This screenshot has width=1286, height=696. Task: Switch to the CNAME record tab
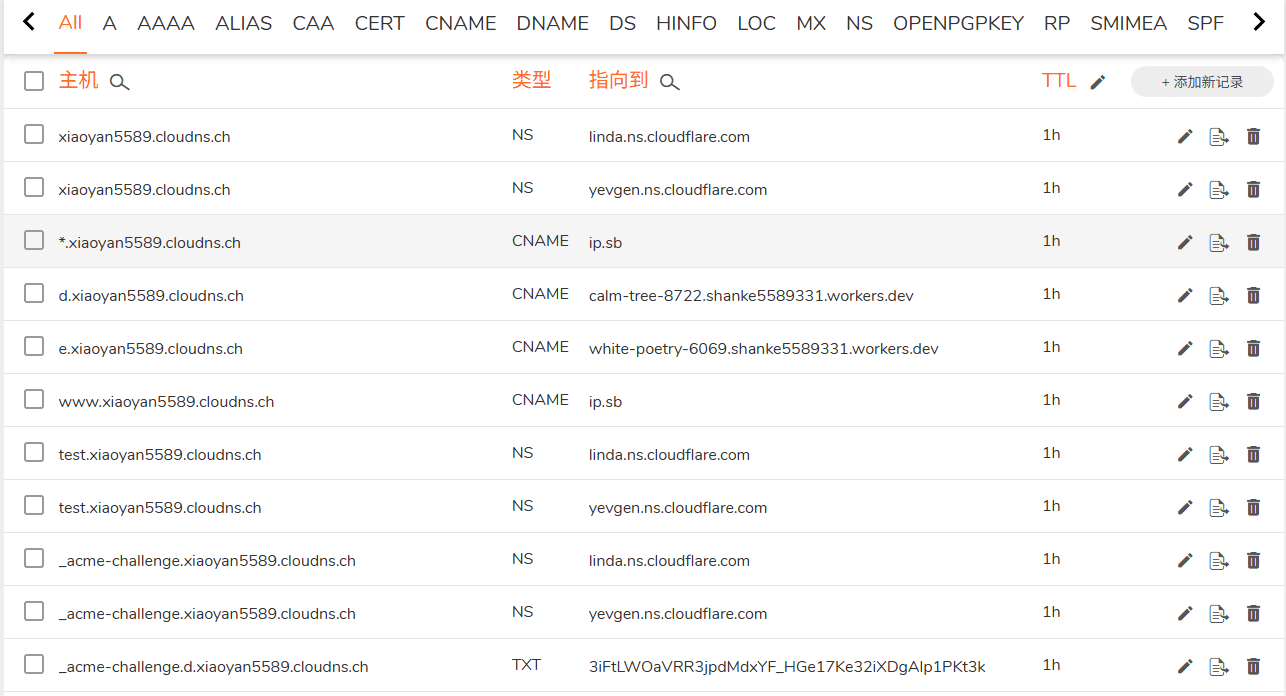(460, 23)
